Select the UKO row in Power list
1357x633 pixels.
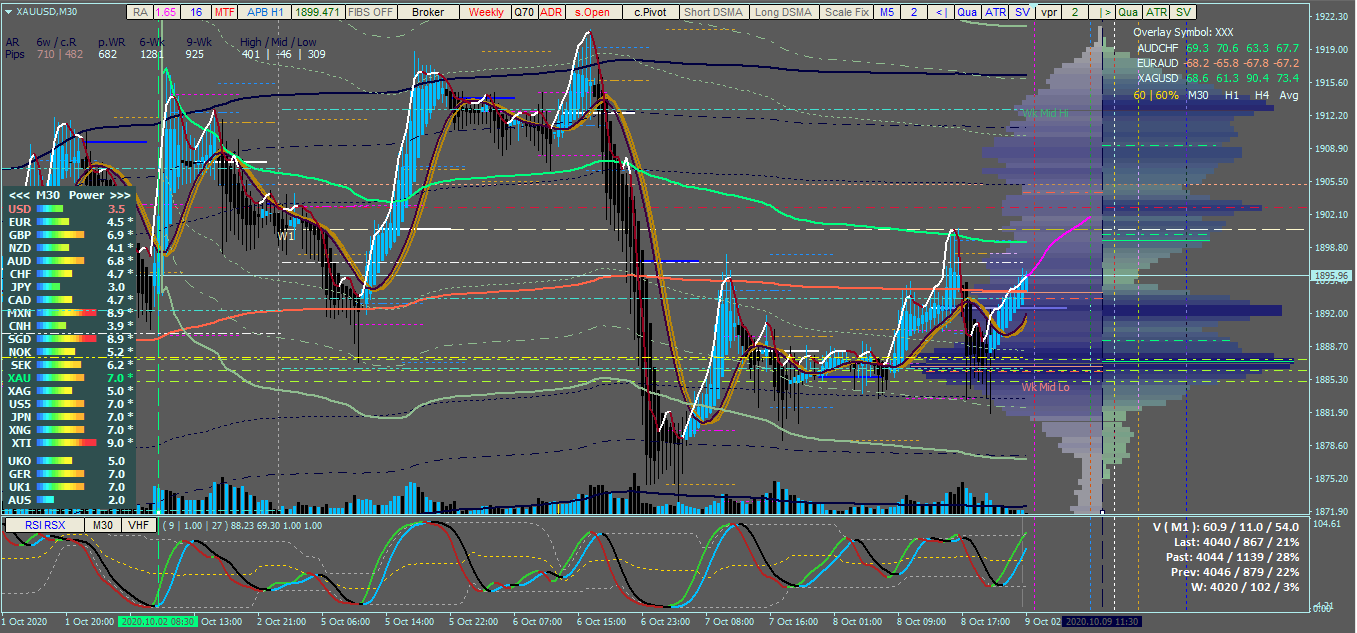[x=68, y=460]
